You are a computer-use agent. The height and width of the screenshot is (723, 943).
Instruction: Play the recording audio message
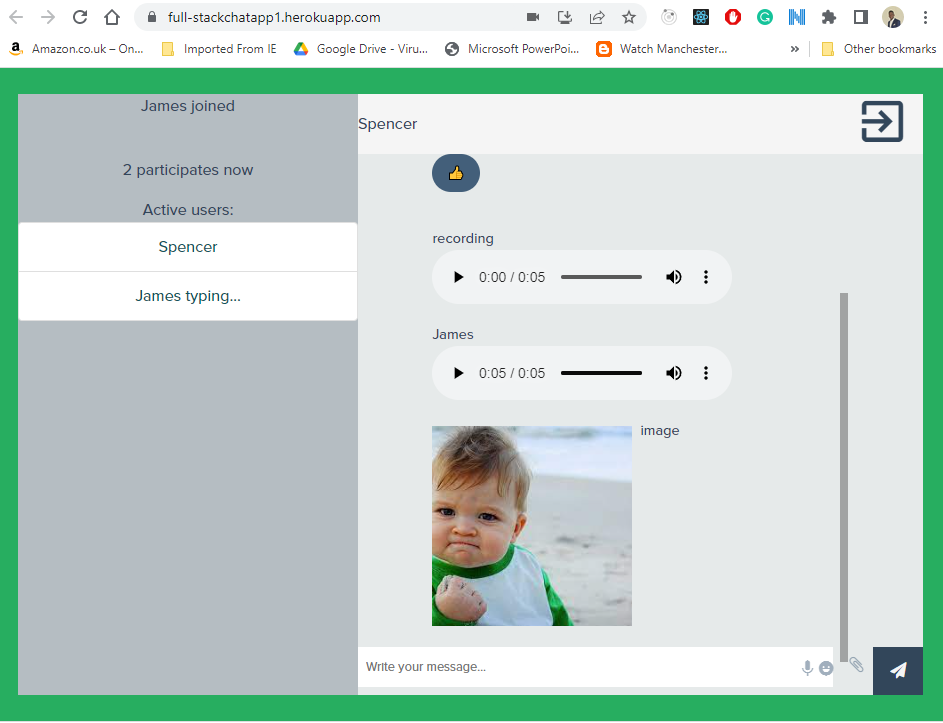[x=458, y=277]
